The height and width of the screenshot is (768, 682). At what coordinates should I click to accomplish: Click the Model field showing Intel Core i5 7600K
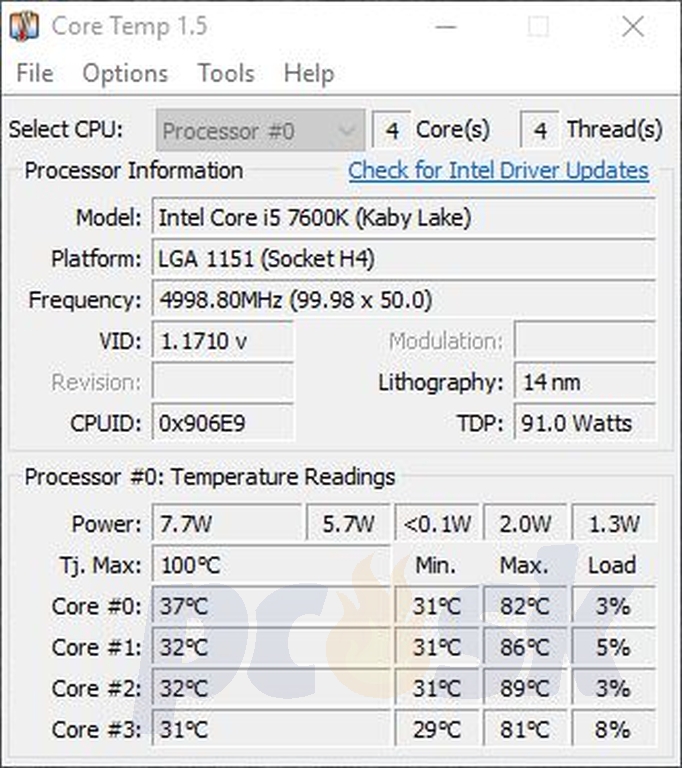[x=404, y=217]
